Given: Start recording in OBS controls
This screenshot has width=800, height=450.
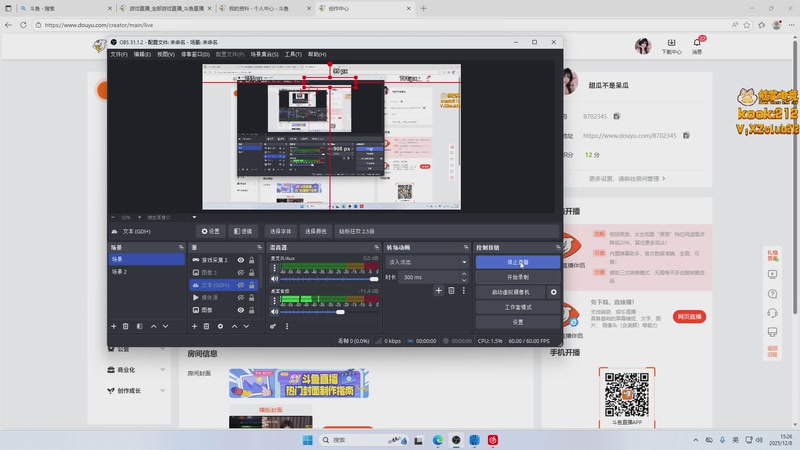Looking at the screenshot, I should pyautogui.click(x=518, y=277).
